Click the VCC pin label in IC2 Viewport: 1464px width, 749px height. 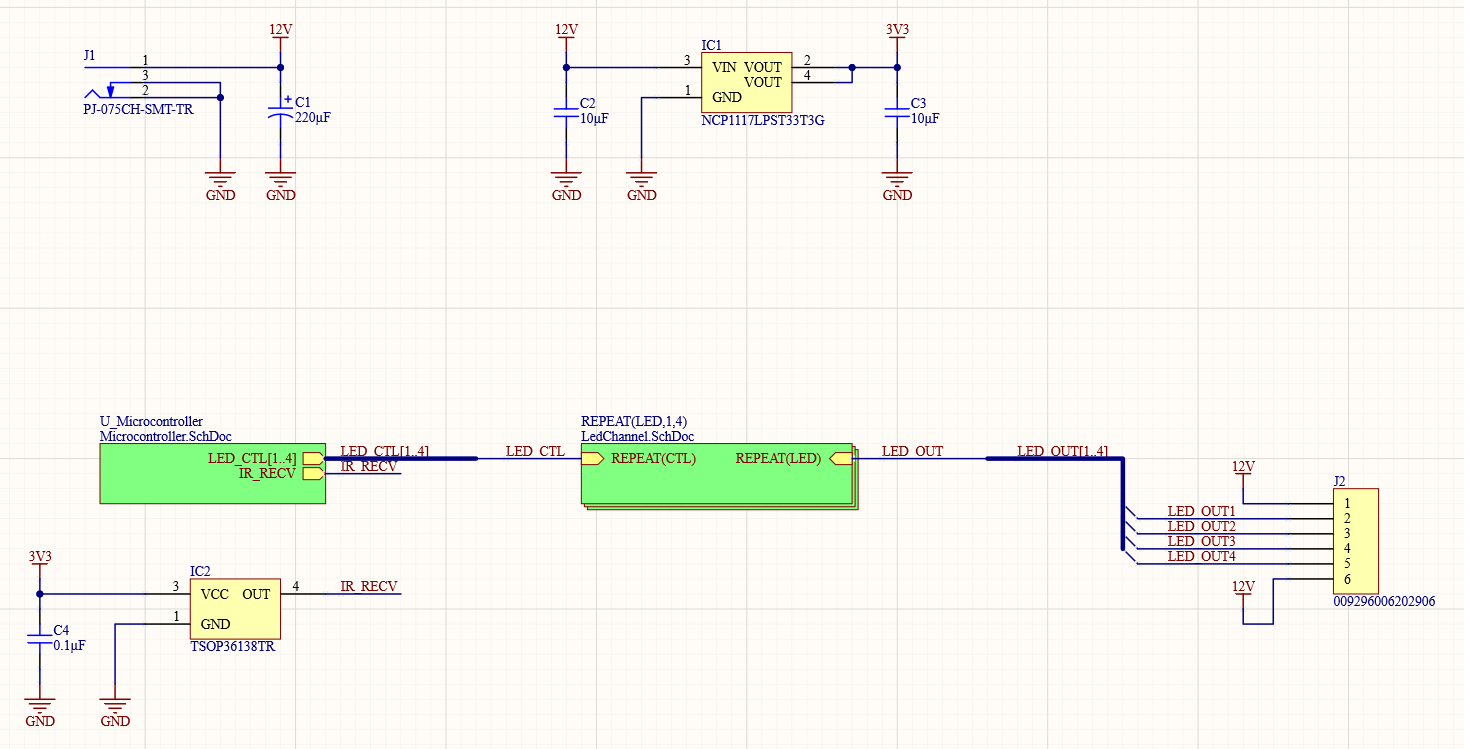[x=215, y=594]
